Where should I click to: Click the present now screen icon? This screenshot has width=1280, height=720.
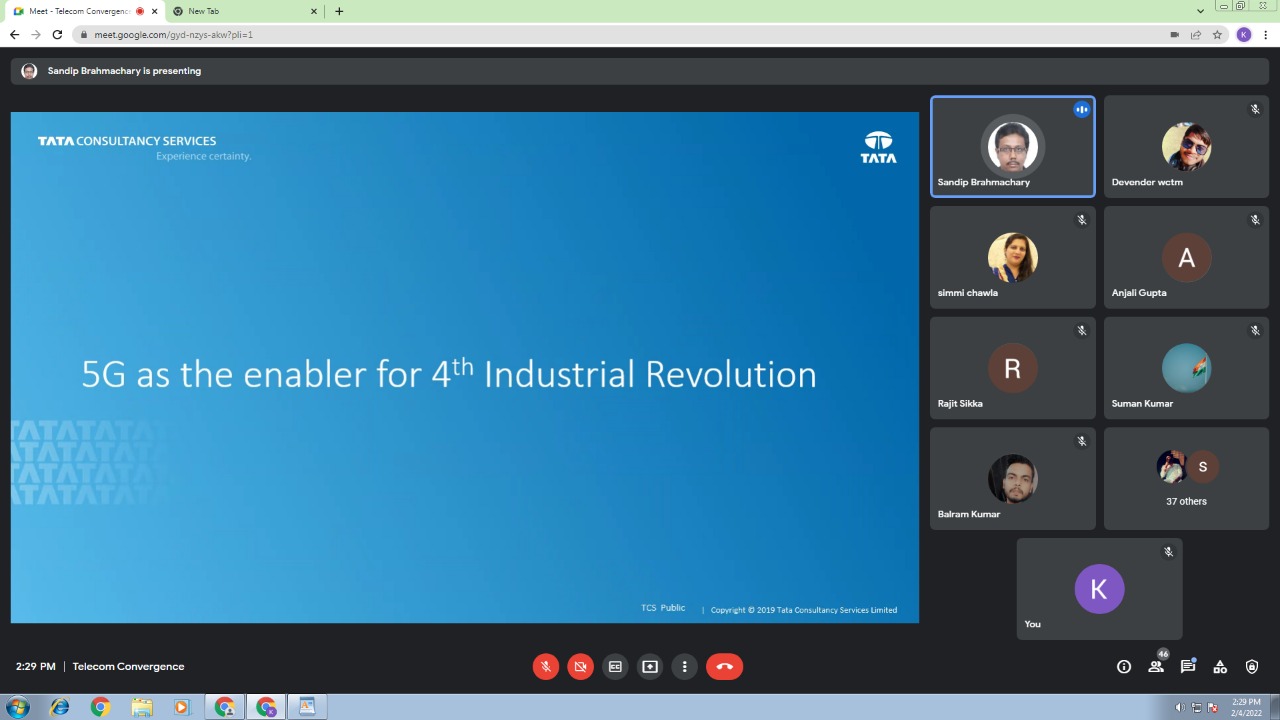click(650, 667)
